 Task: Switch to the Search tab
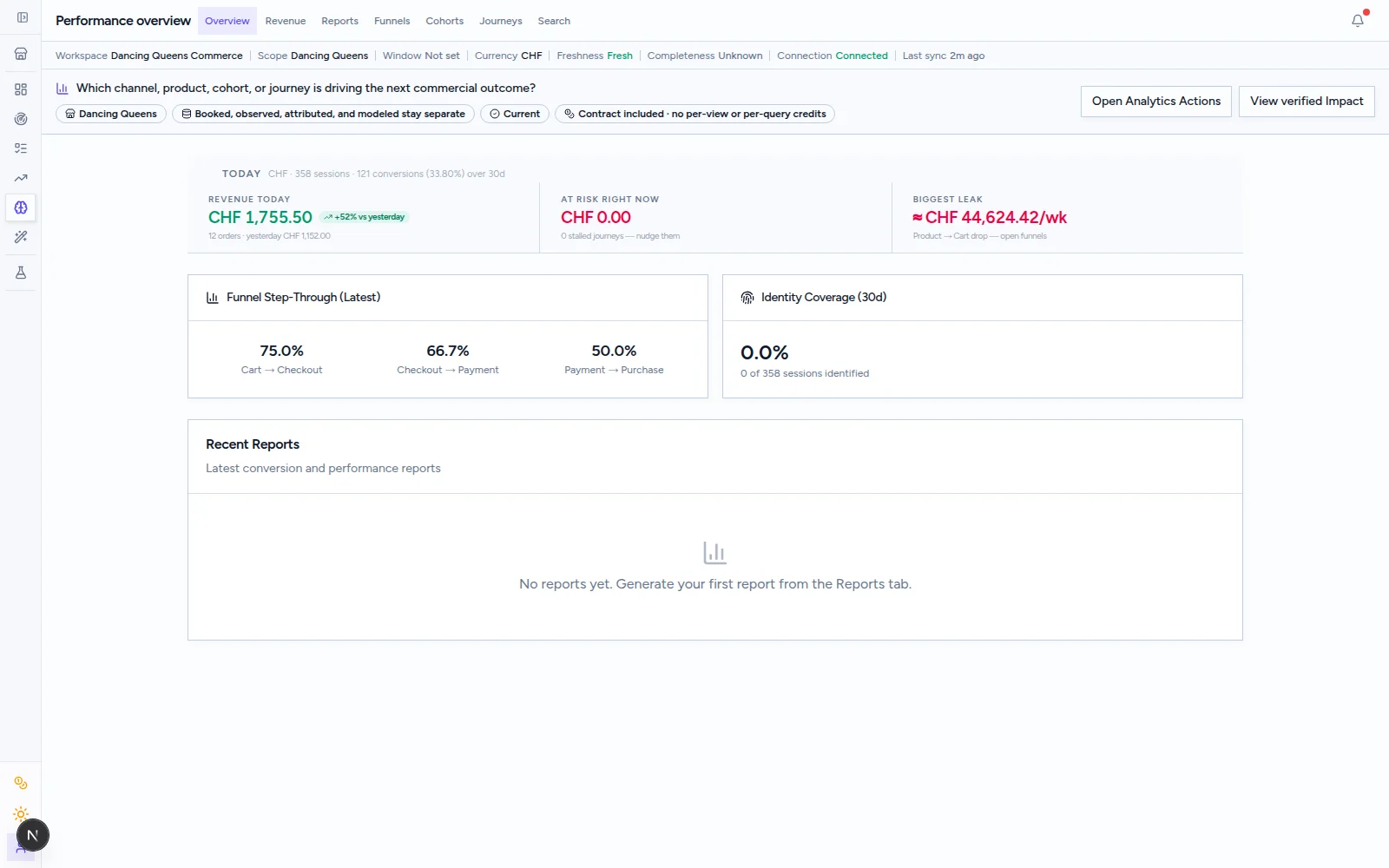(x=554, y=21)
